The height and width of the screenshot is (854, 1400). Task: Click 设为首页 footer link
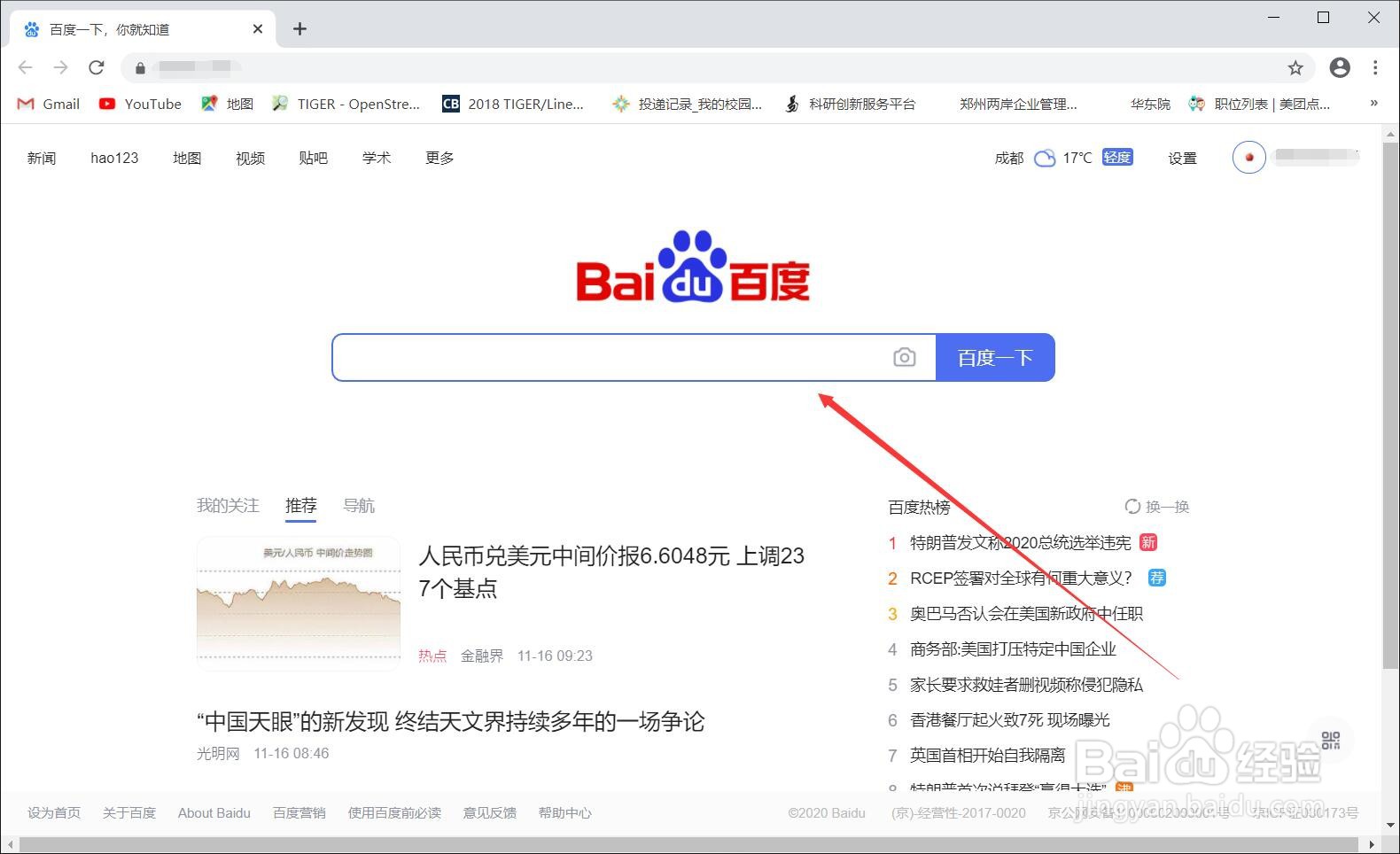[x=54, y=812]
